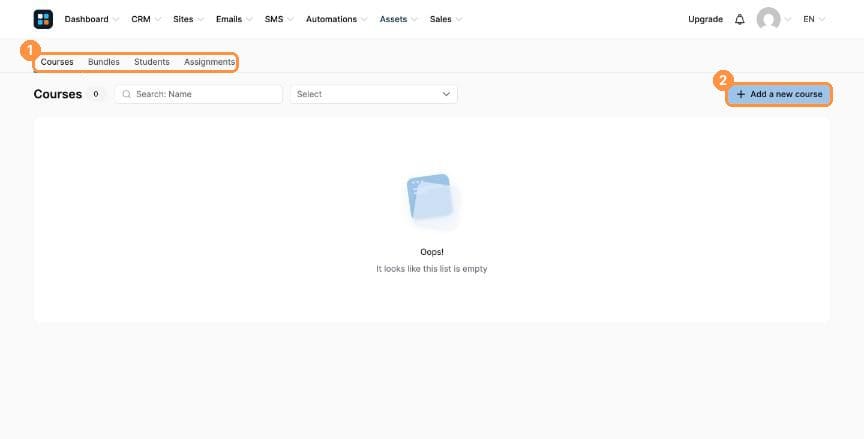Click the user avatar icon
This screenshot has height=439, width=864.
pyautogui.click(x=768, y=19)
